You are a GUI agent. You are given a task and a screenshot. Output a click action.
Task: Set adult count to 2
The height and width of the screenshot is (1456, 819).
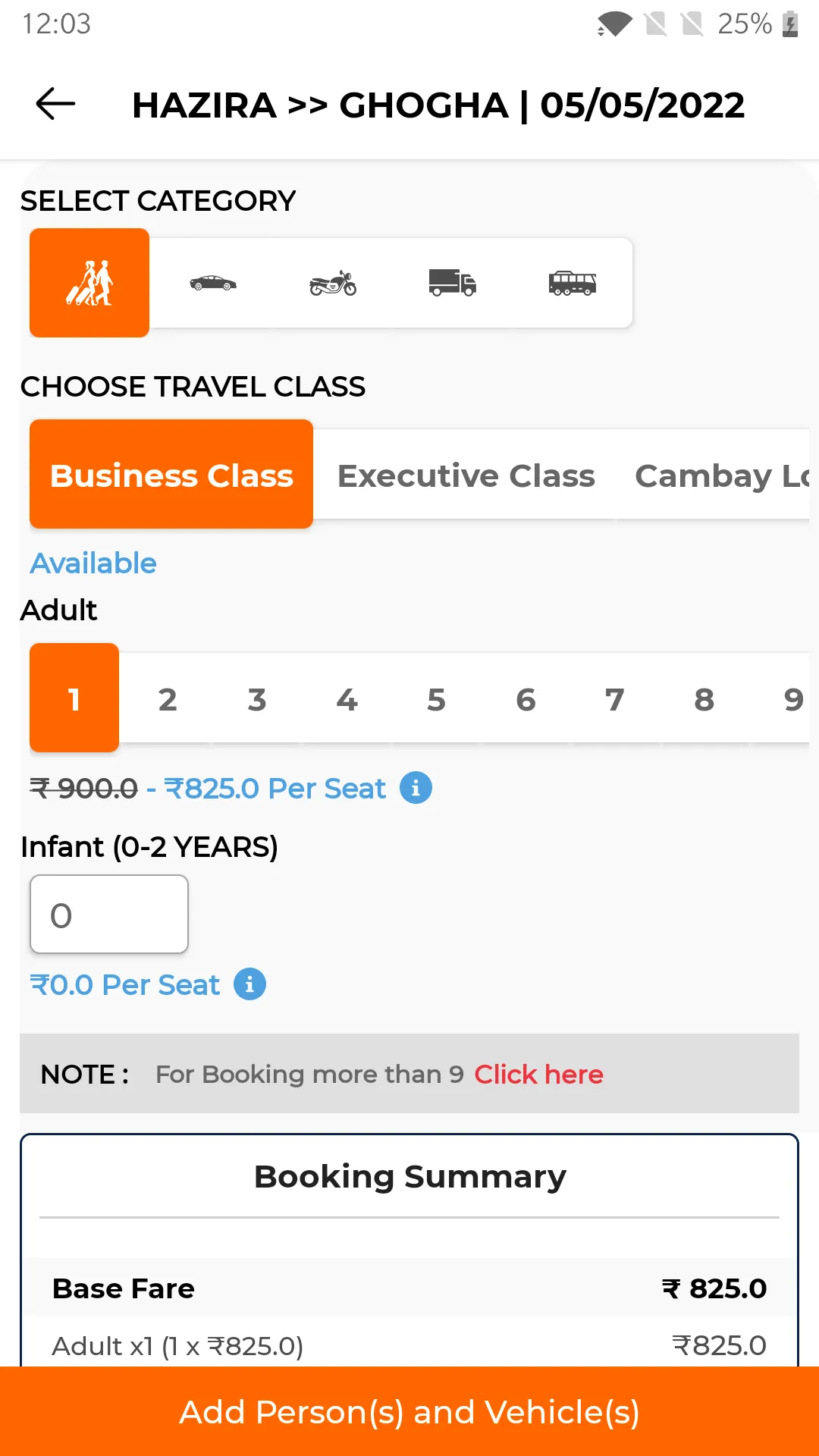point(168,698)
